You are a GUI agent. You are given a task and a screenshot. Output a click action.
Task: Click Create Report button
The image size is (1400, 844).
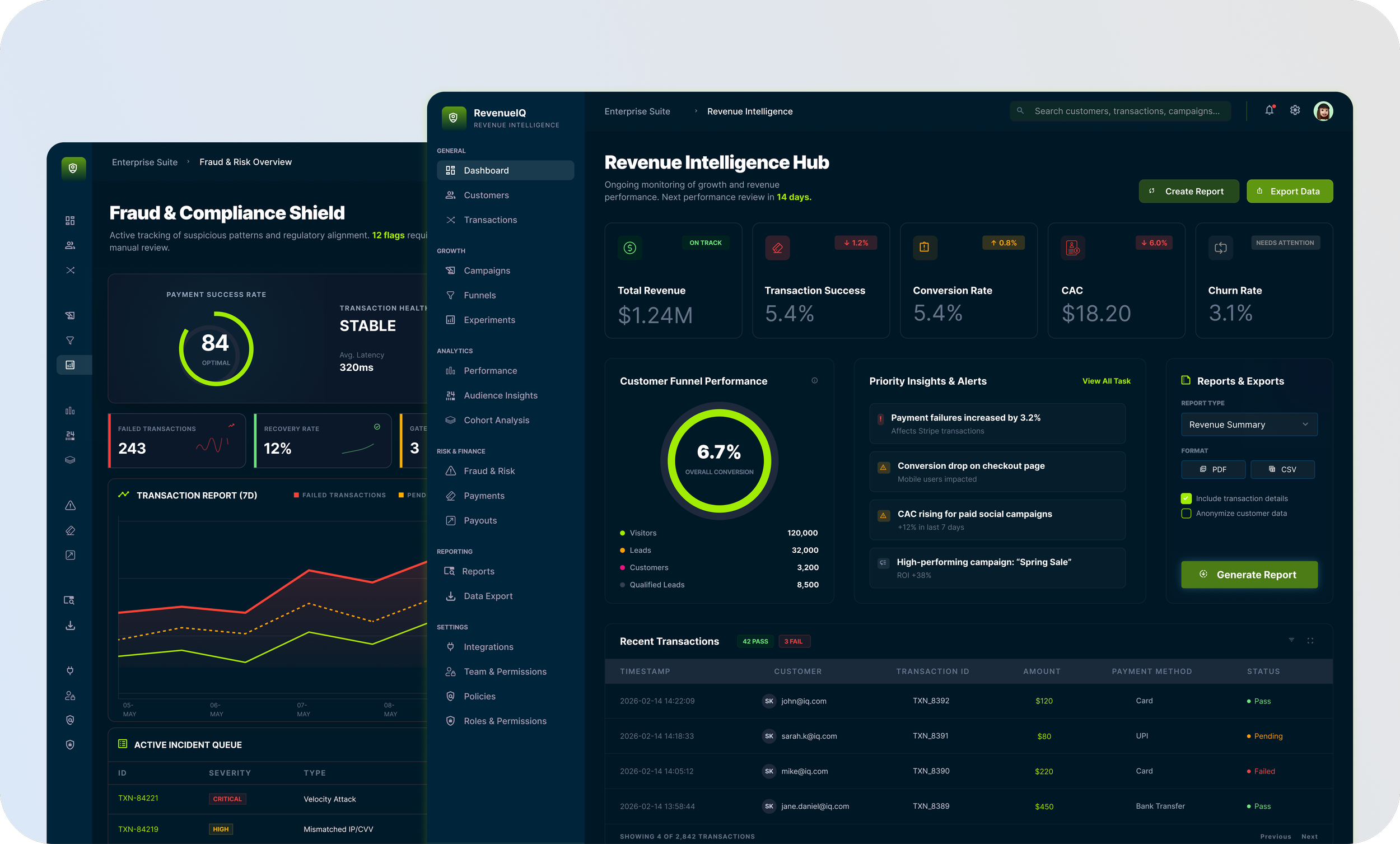click(x=1189, y=192)
